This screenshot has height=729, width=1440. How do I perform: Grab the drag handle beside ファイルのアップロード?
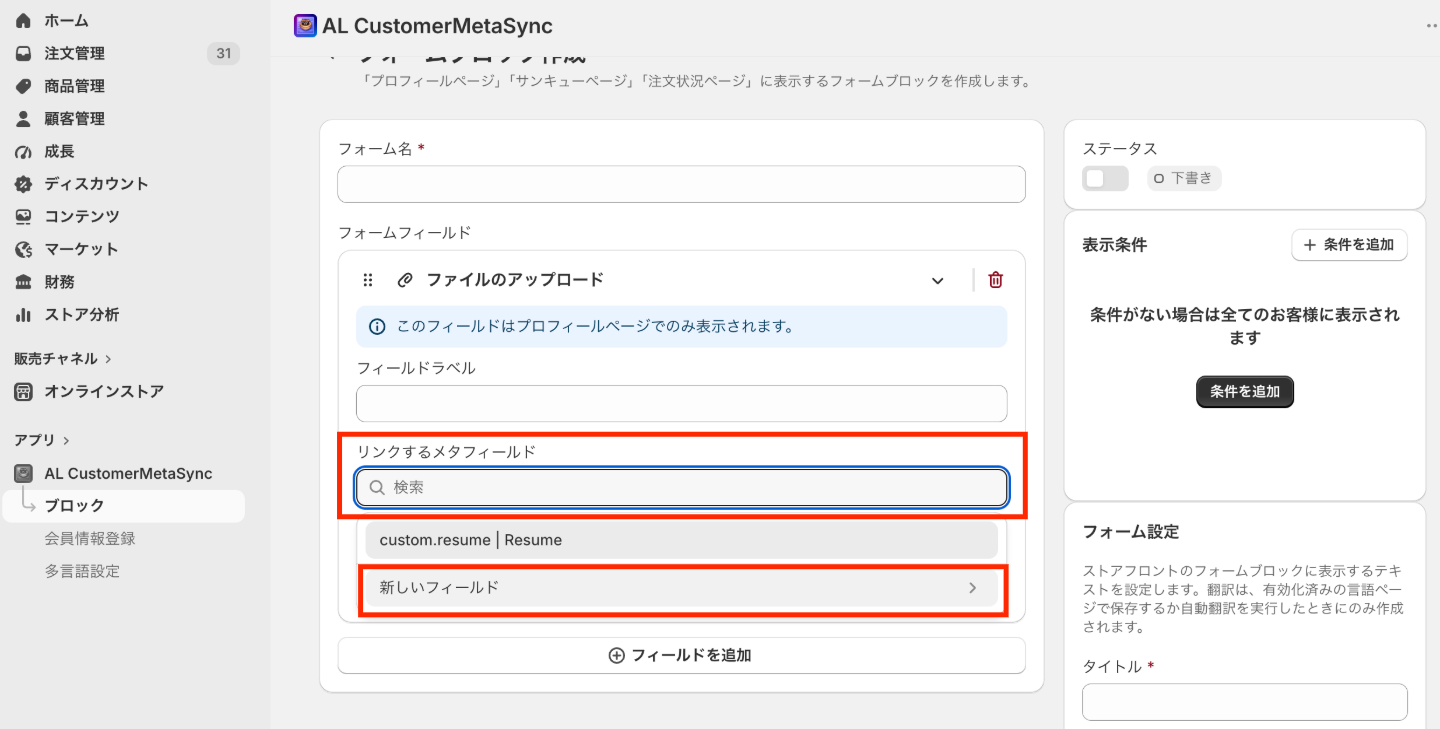click(368, 280)
